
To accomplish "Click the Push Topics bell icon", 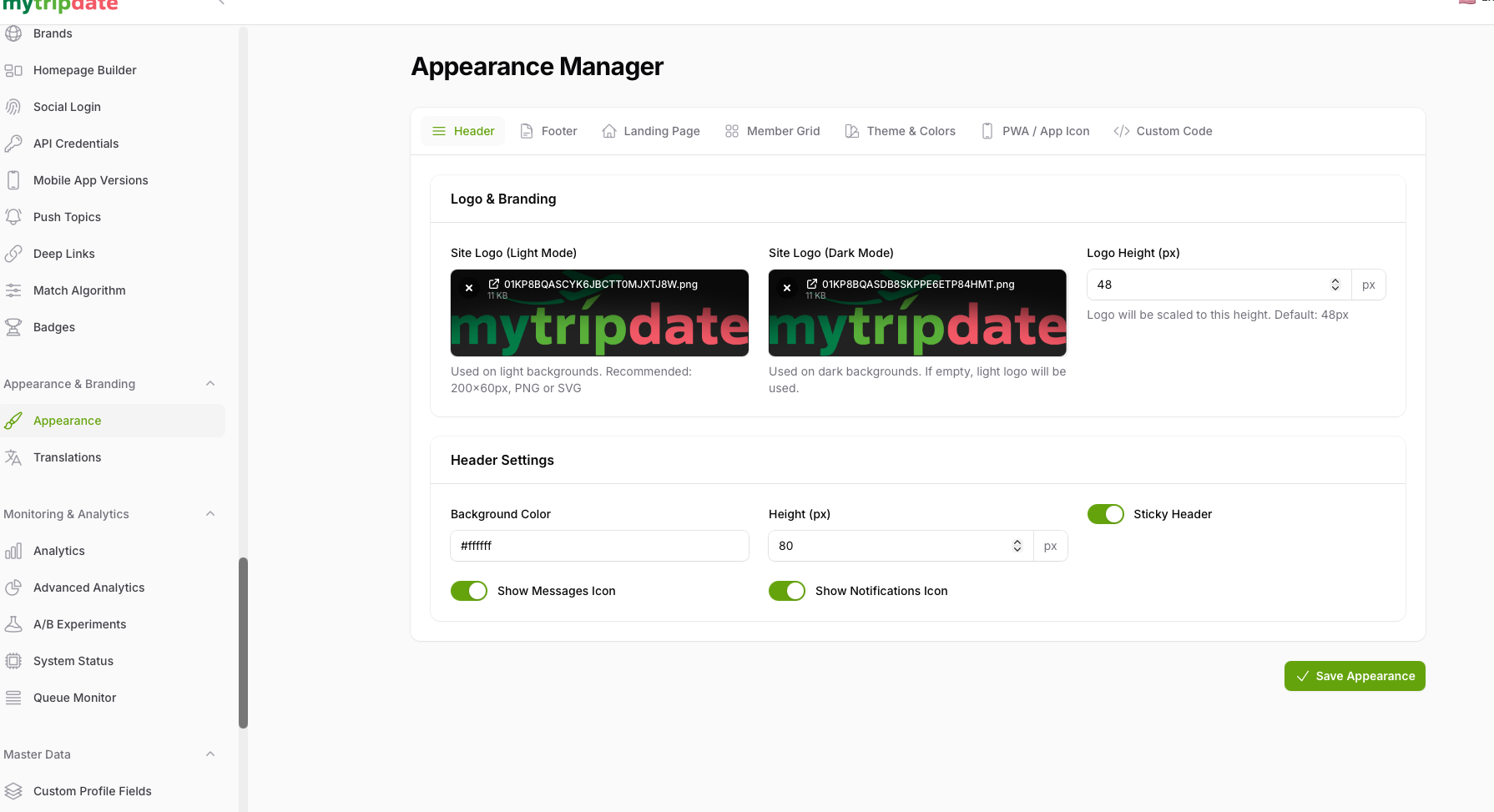I will 13,217.
